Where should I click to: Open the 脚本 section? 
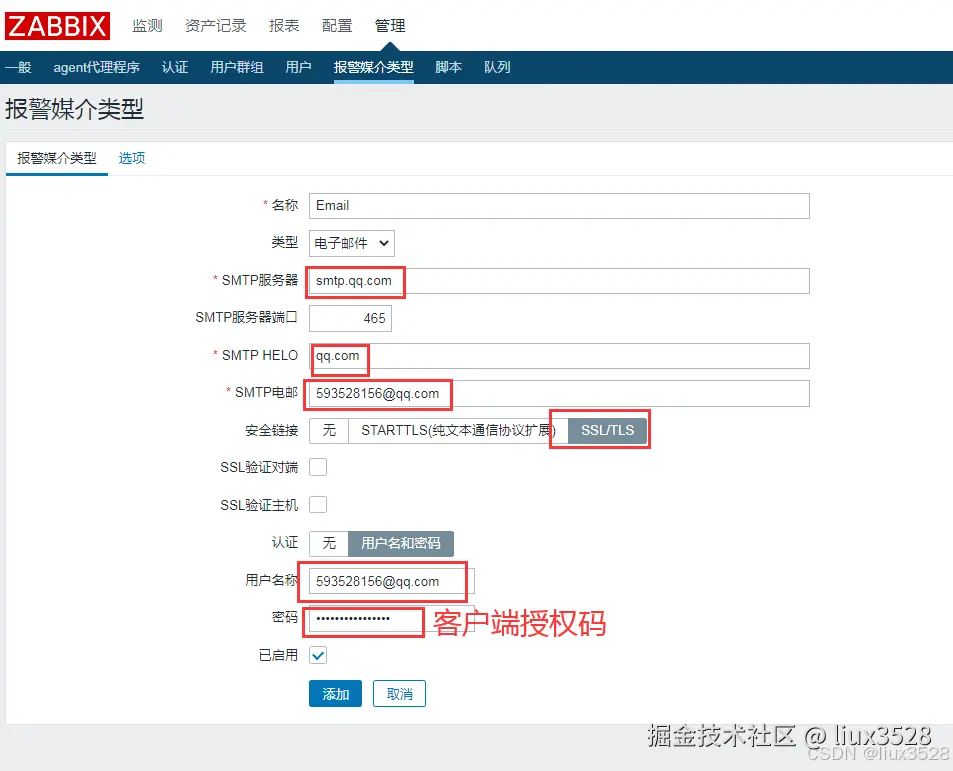(x=447, y=68)
